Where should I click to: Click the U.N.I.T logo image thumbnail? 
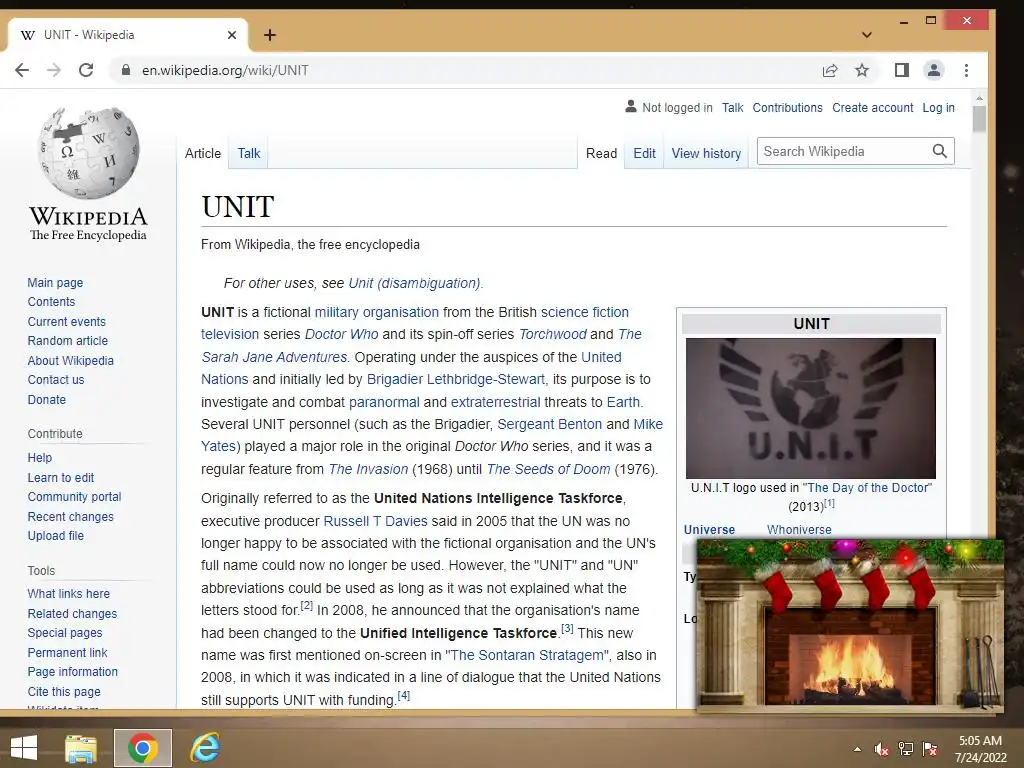click(x=810, y=408)
